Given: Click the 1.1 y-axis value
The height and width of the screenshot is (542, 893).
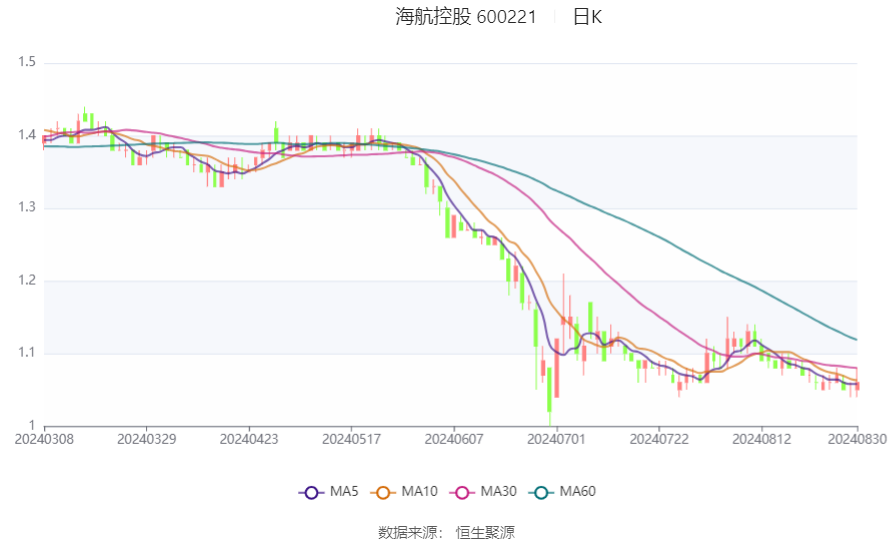Looking at the screenshot, I should (26, 352).
